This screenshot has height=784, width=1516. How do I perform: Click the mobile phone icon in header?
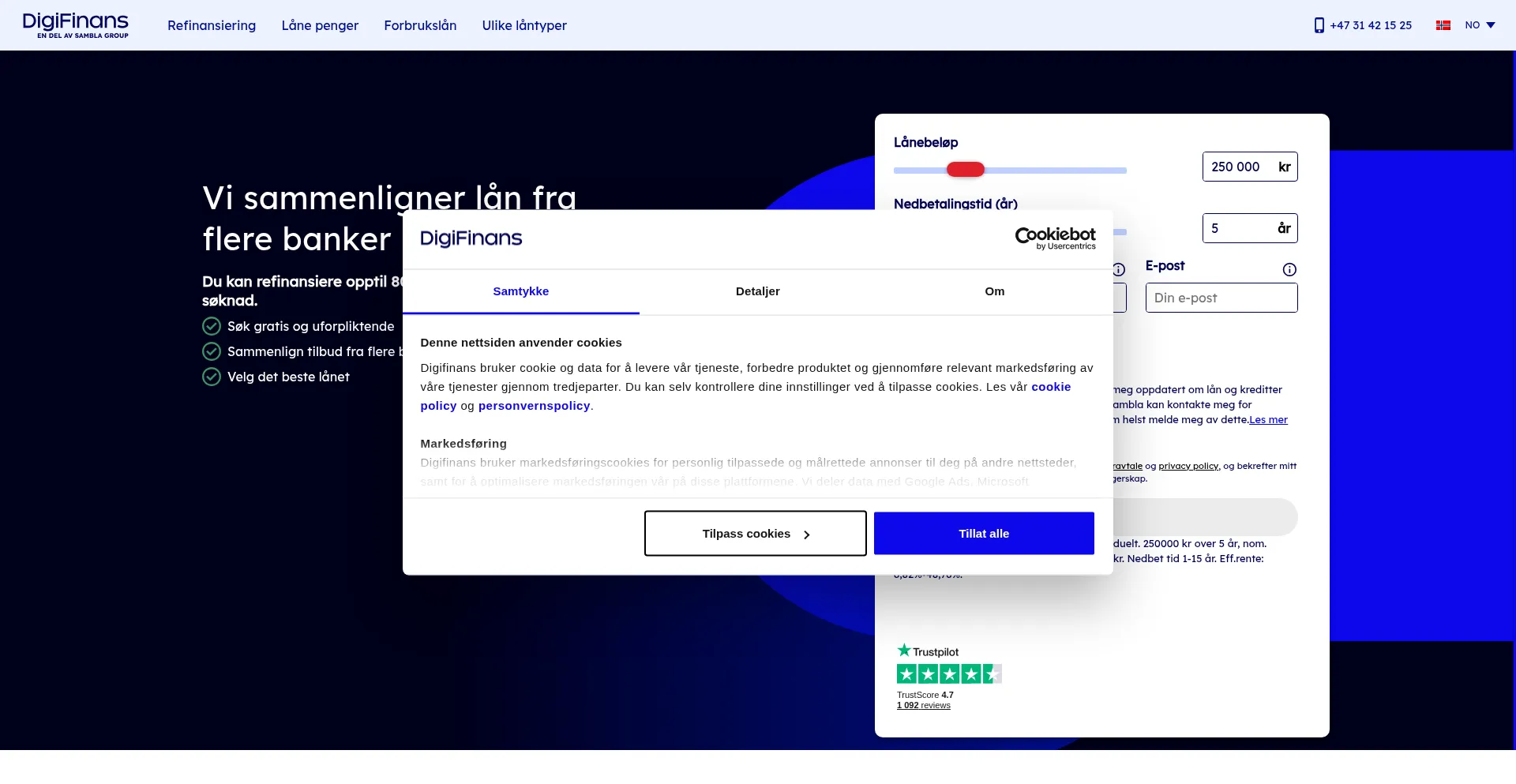(1319, 25)
